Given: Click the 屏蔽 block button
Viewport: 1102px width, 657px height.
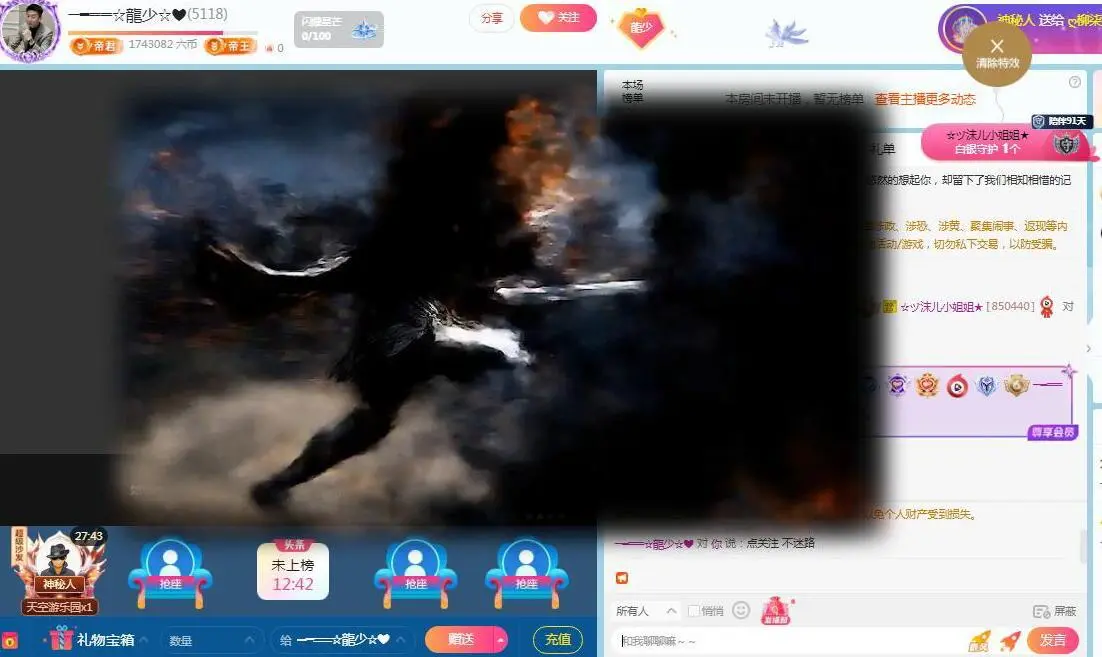Looking at the screenshot, I should pos(1056,611).
